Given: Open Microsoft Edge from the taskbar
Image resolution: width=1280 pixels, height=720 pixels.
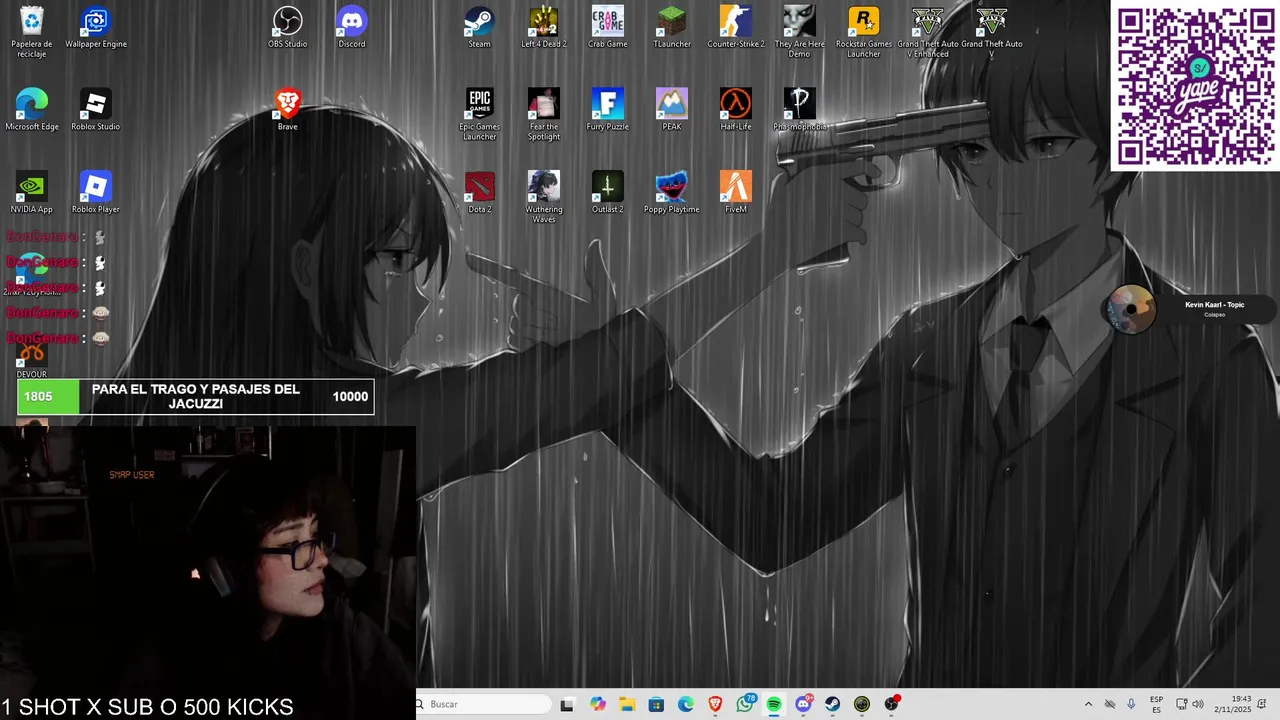Looking at the screenshot, I should pos(686,704).
